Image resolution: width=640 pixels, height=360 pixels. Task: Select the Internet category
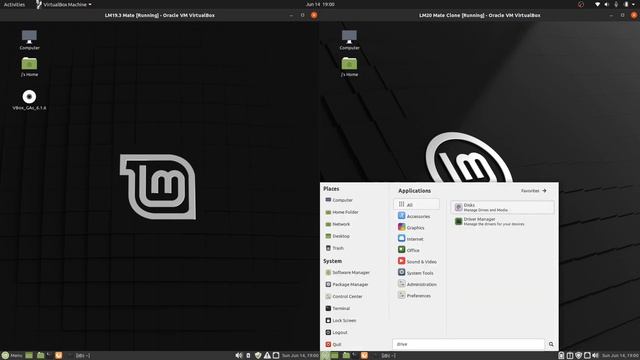click(x=411, y=239)
